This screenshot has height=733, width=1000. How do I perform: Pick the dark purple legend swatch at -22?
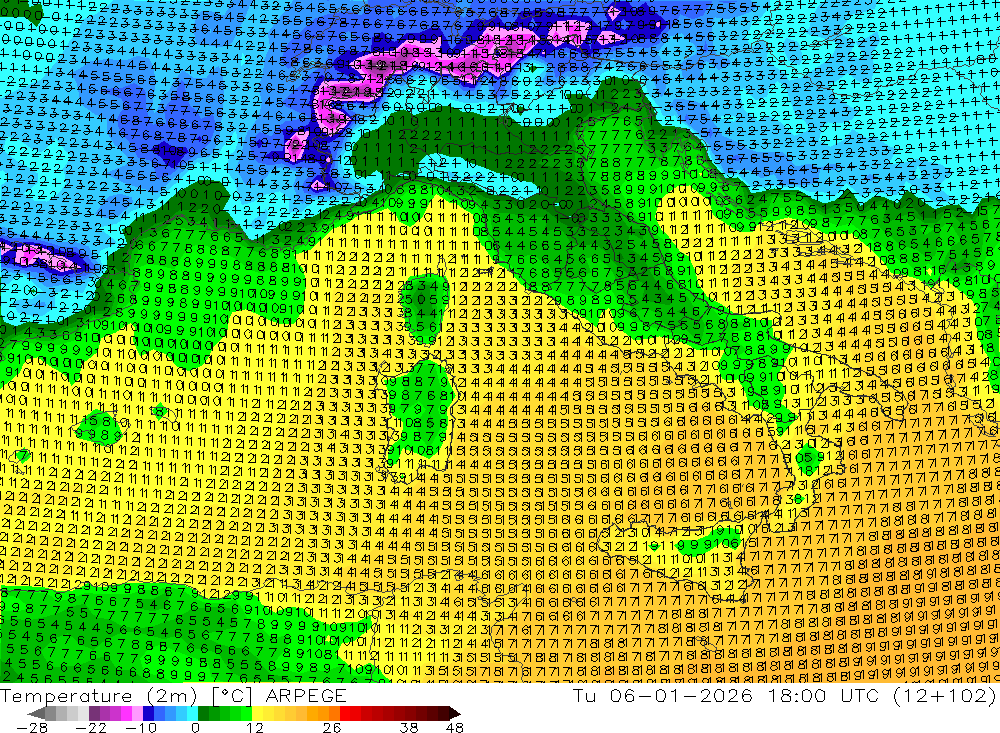(x=94, y=713)
